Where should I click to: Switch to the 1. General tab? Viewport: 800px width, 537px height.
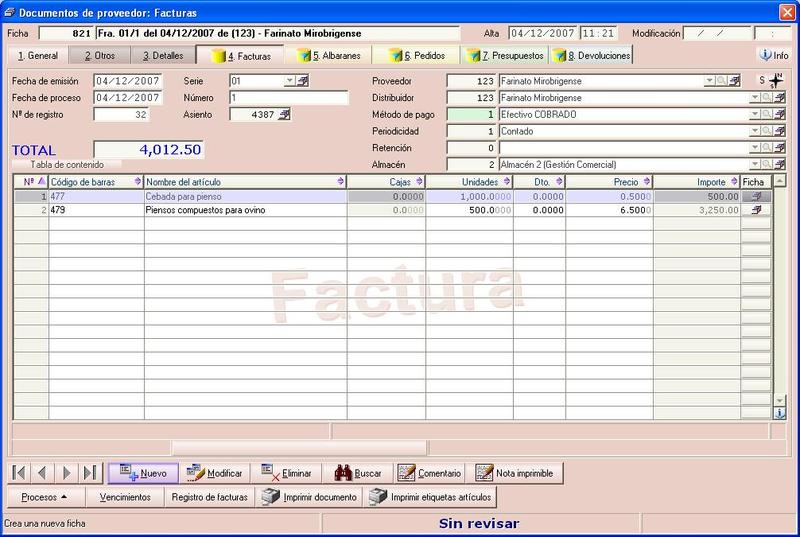click(x=38, y=55)
